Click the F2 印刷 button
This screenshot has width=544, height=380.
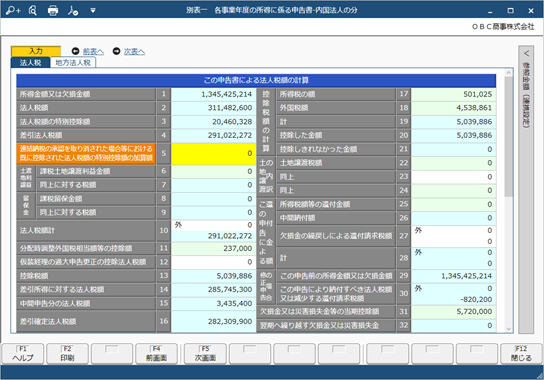point(67,354)
